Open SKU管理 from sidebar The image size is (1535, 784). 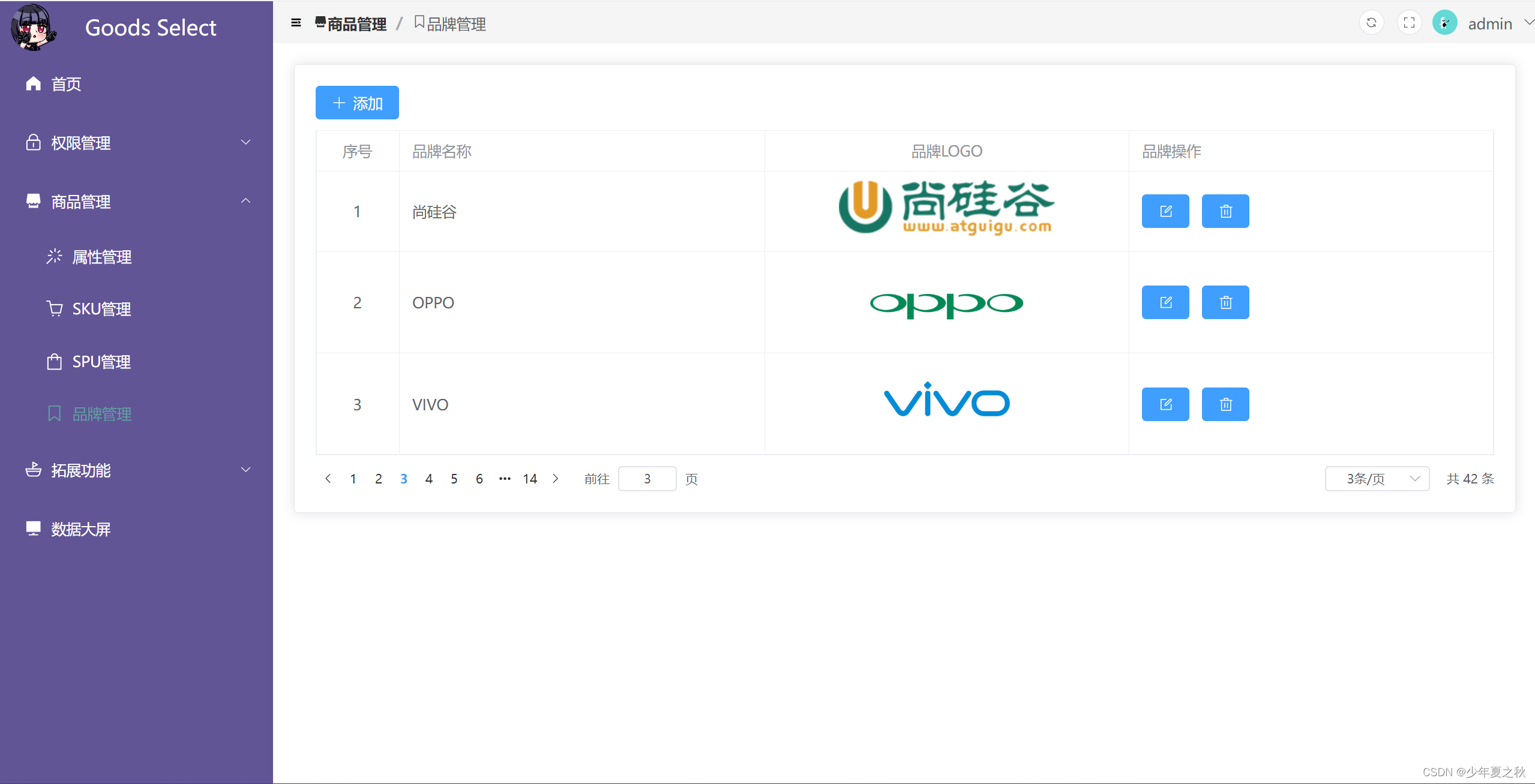[101, 309]
